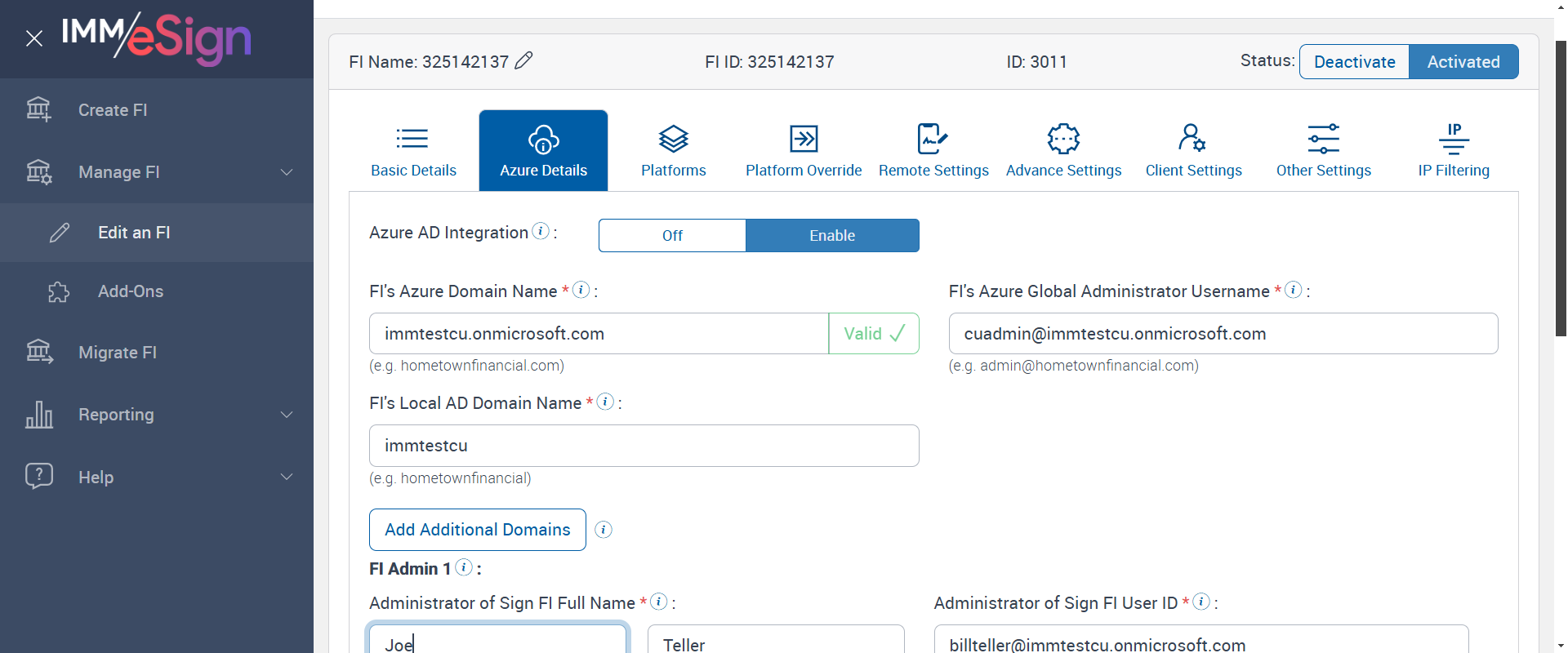This screenshot has height=653, width=1568.
Task: Click the admin@hometownfinancial.com example text
Action: 1074,366
